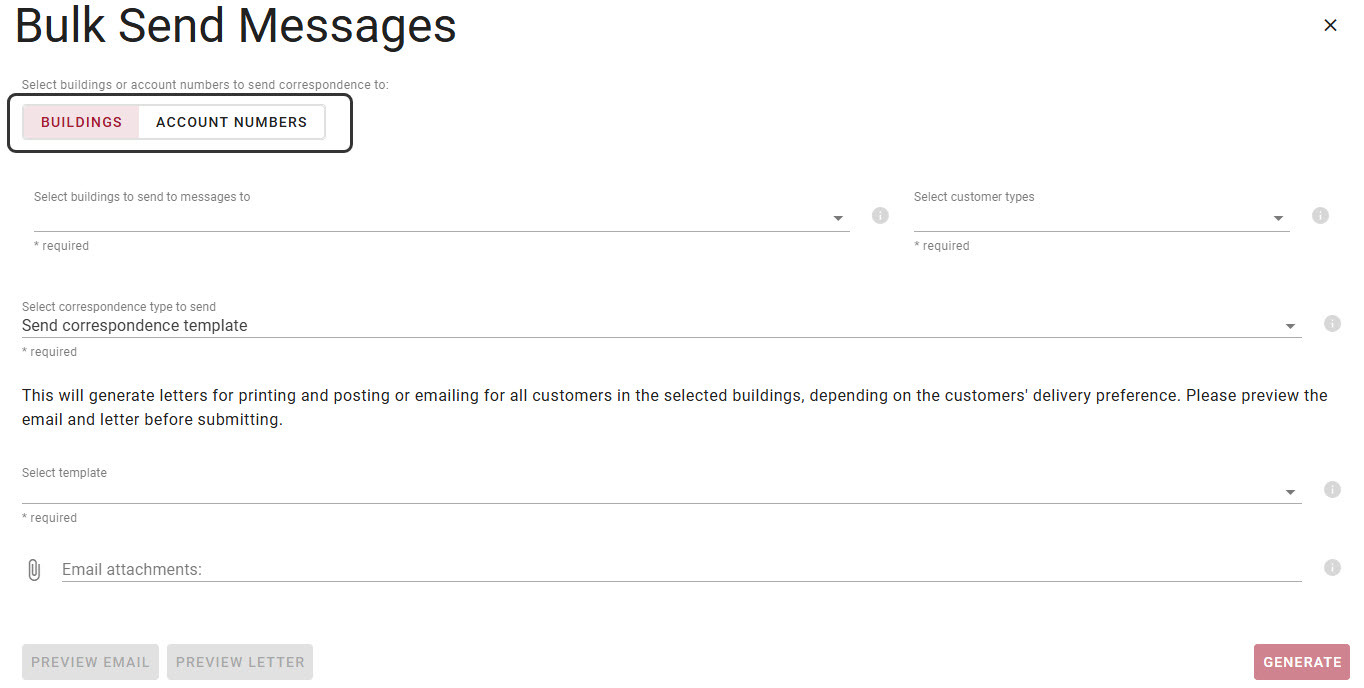Screen dimensions: 1364x688
Task: Show info for Email attachments field
Action: click(1332, 567)
